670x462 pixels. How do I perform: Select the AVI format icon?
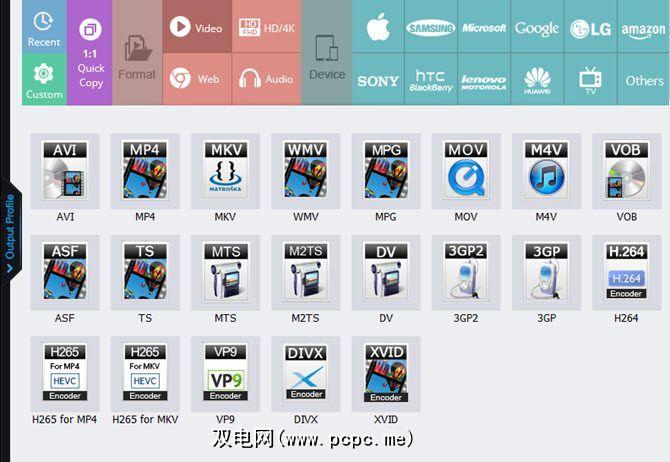coord(65,171)
